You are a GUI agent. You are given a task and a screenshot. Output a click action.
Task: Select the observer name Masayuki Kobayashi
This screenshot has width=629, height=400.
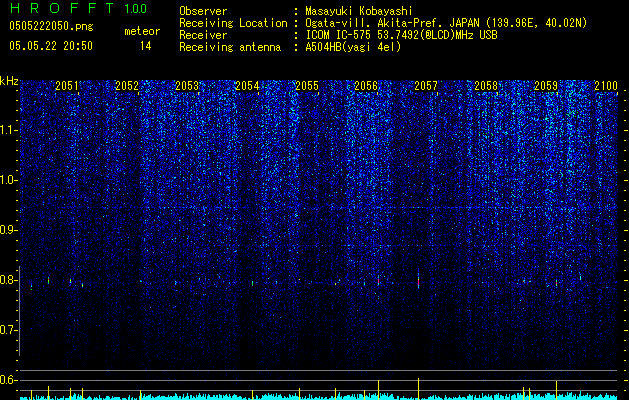[359, 11]
